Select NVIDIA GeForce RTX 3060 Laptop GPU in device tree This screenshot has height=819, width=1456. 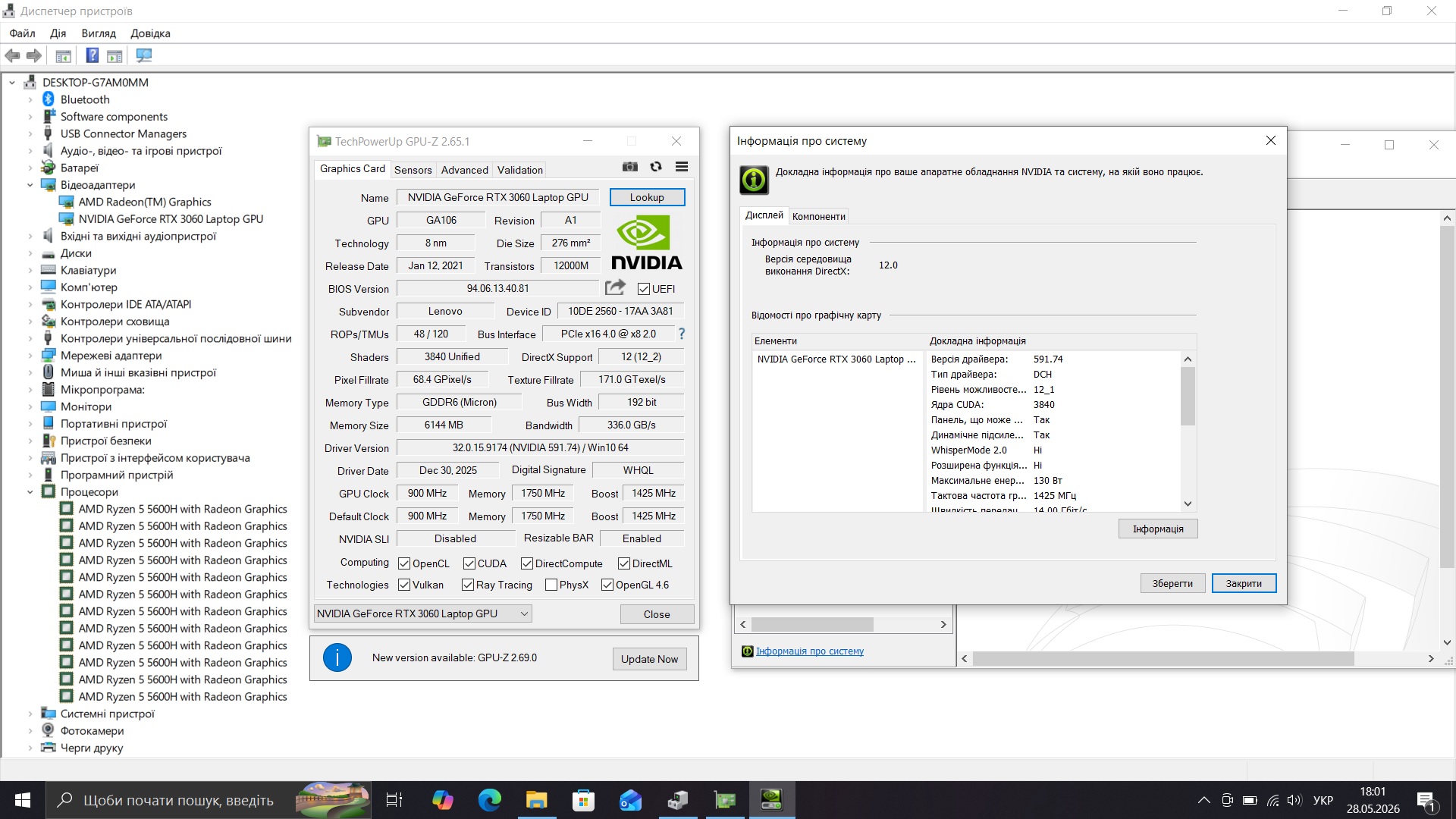coord(171,219)
